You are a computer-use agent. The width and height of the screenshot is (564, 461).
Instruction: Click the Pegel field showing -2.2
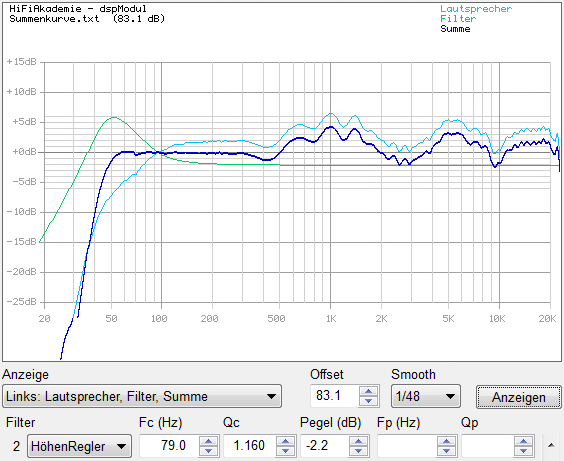point(325,446)
